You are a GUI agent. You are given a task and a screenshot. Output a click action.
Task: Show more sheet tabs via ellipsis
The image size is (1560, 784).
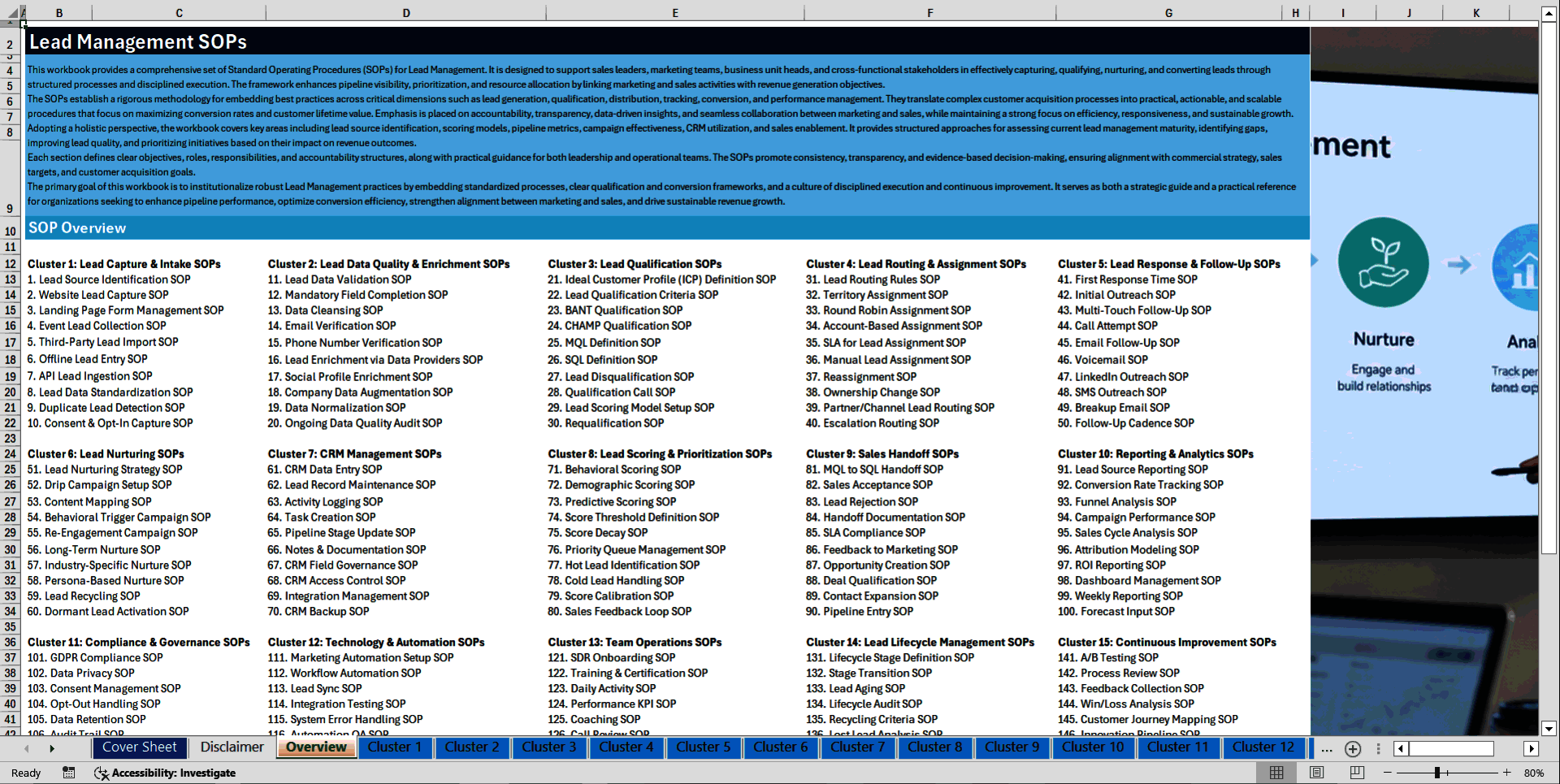[1327, 749]
